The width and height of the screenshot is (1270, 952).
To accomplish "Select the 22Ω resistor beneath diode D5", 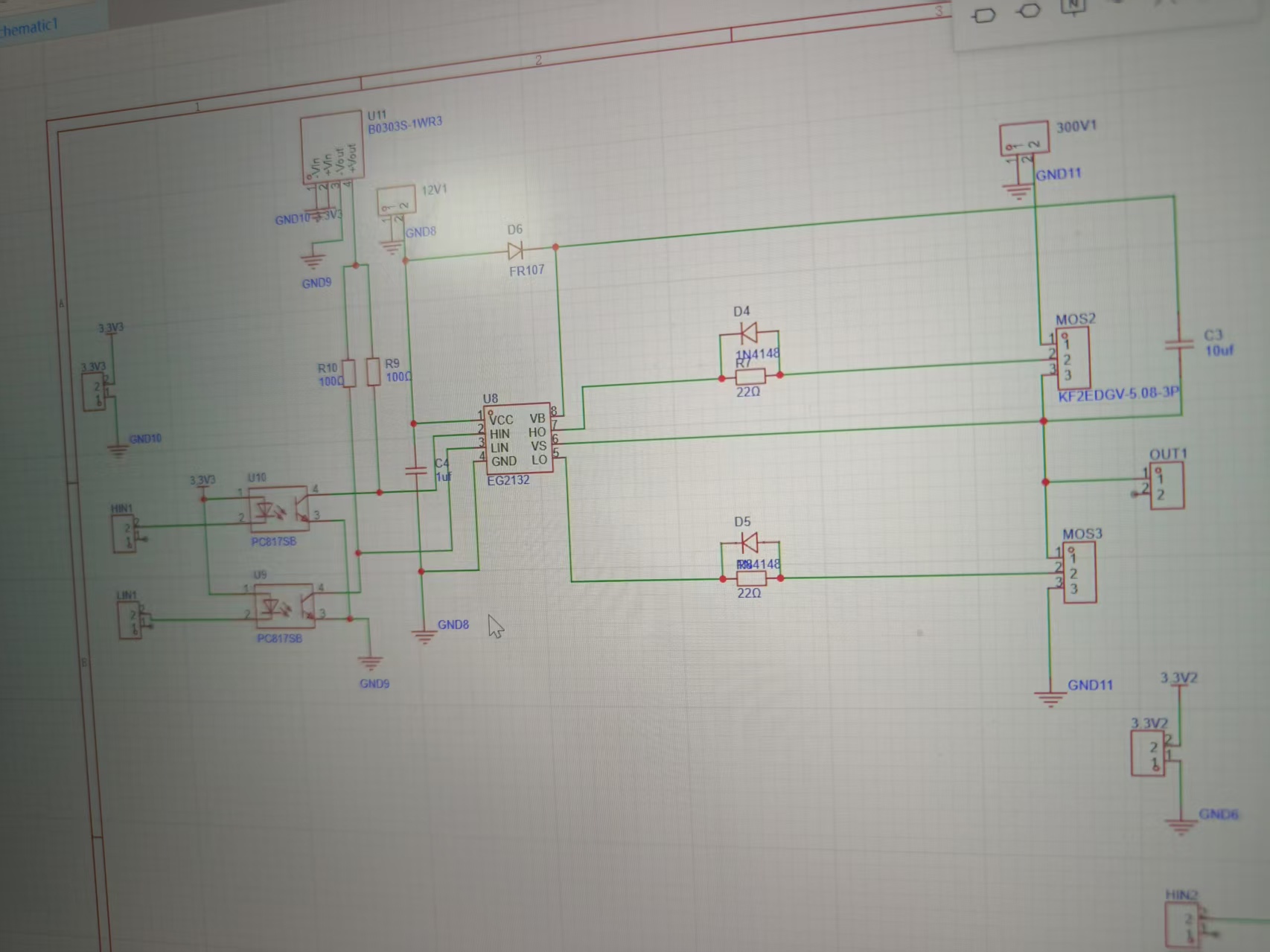I will 751,578.
